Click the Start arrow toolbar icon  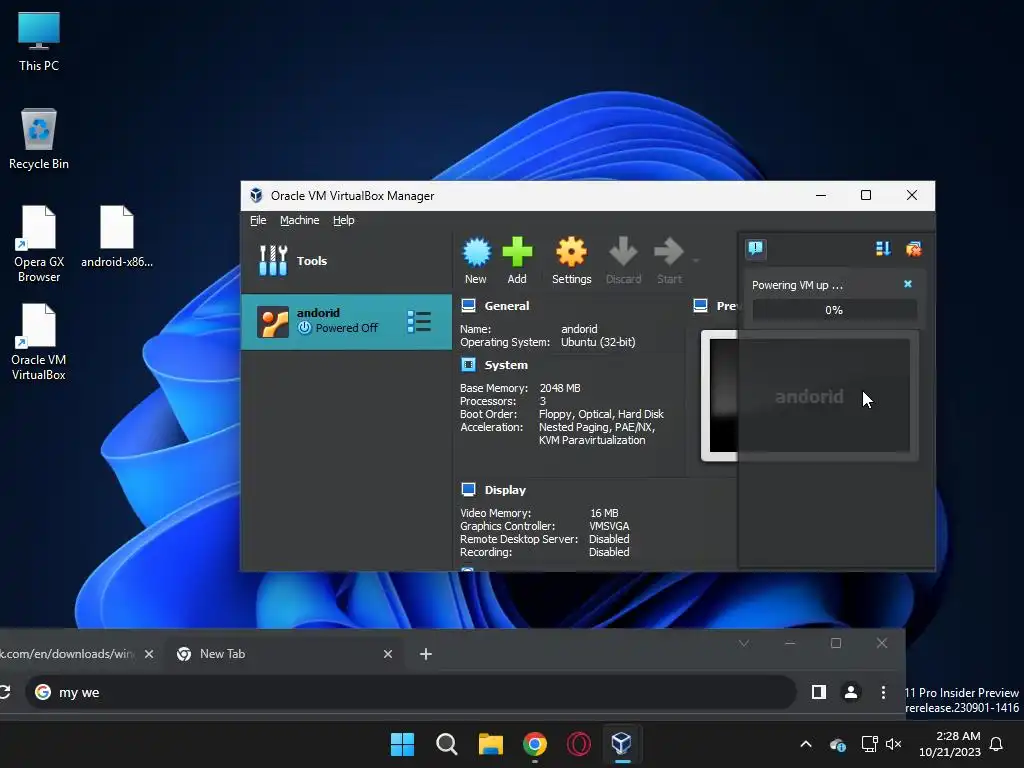[x=669, y=260]
